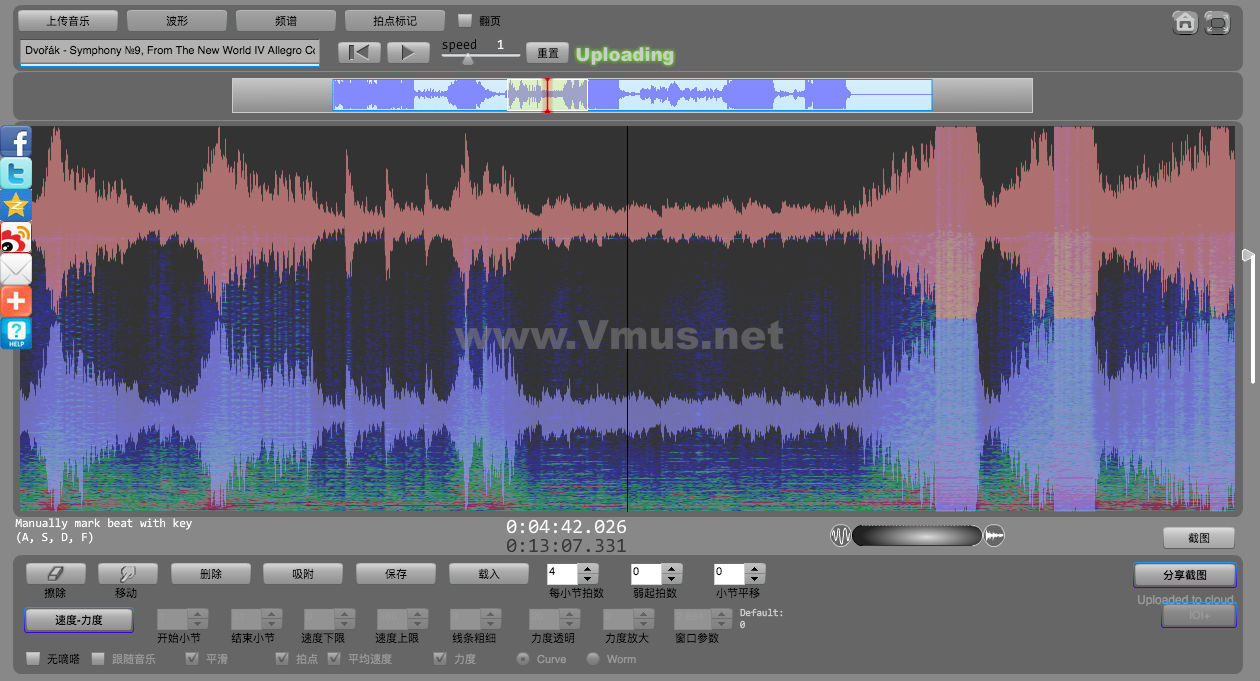
Task: Increase the 小节平移 stepper value
Action: tap(755, 569)
